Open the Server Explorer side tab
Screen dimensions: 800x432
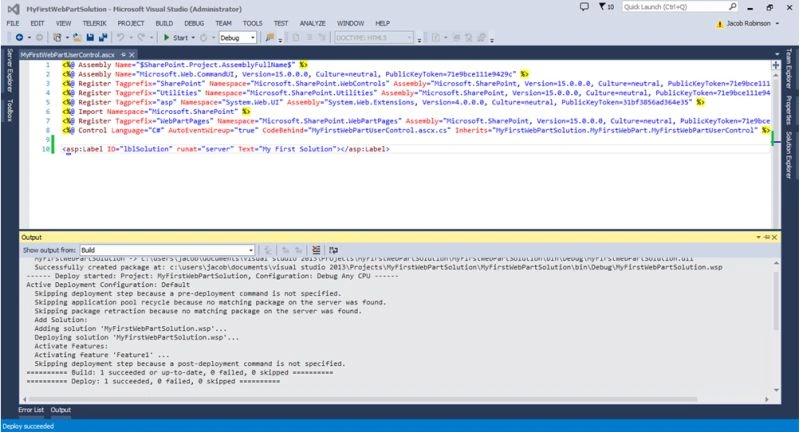pos(9,70)
